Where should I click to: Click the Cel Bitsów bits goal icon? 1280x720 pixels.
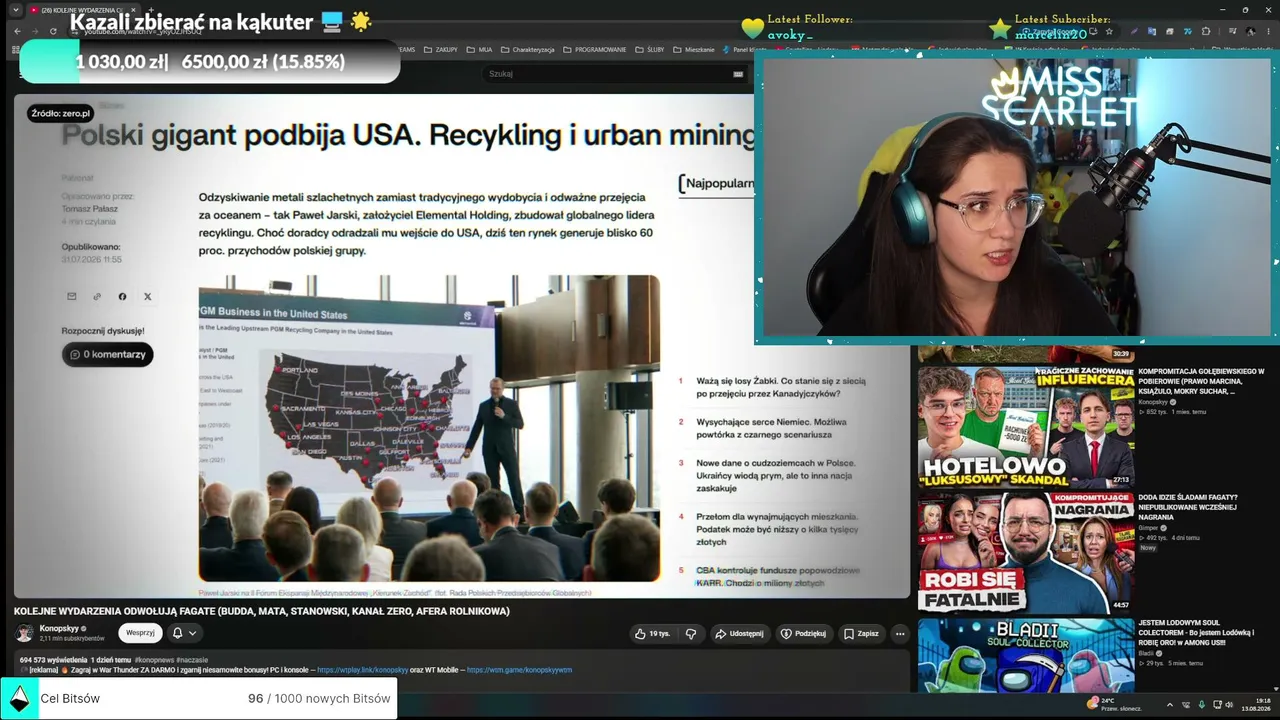[19, 698]
